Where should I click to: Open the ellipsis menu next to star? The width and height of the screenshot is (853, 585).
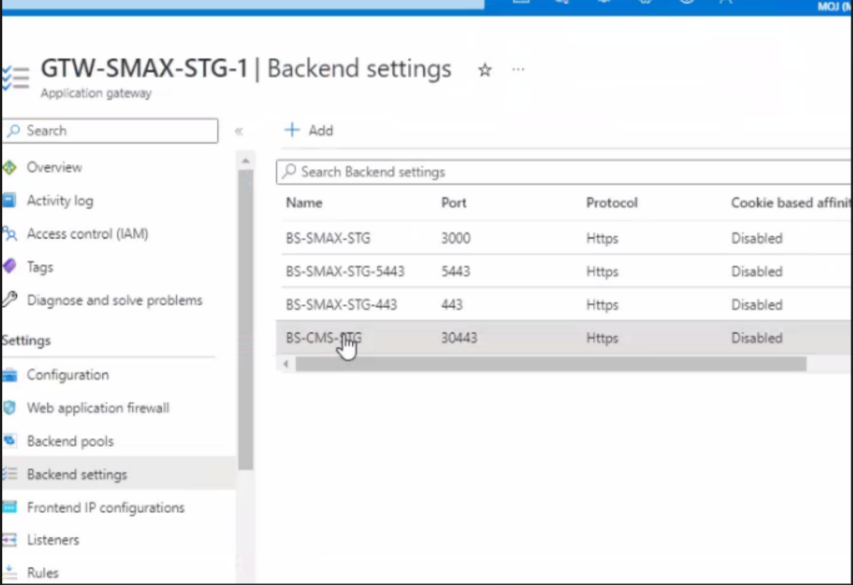coord(518,69)
